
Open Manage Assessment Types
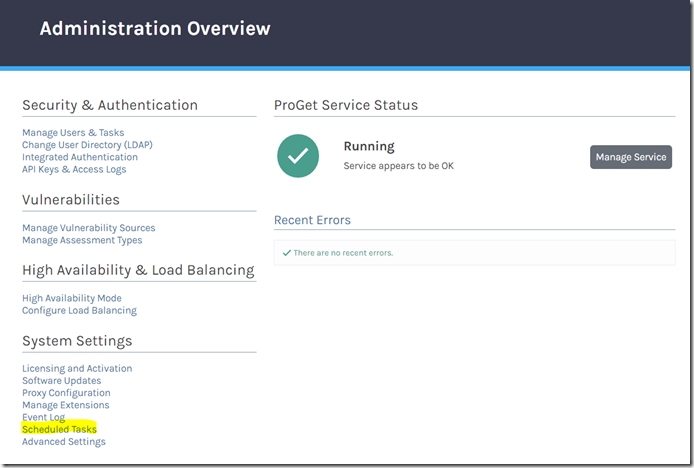82,240
